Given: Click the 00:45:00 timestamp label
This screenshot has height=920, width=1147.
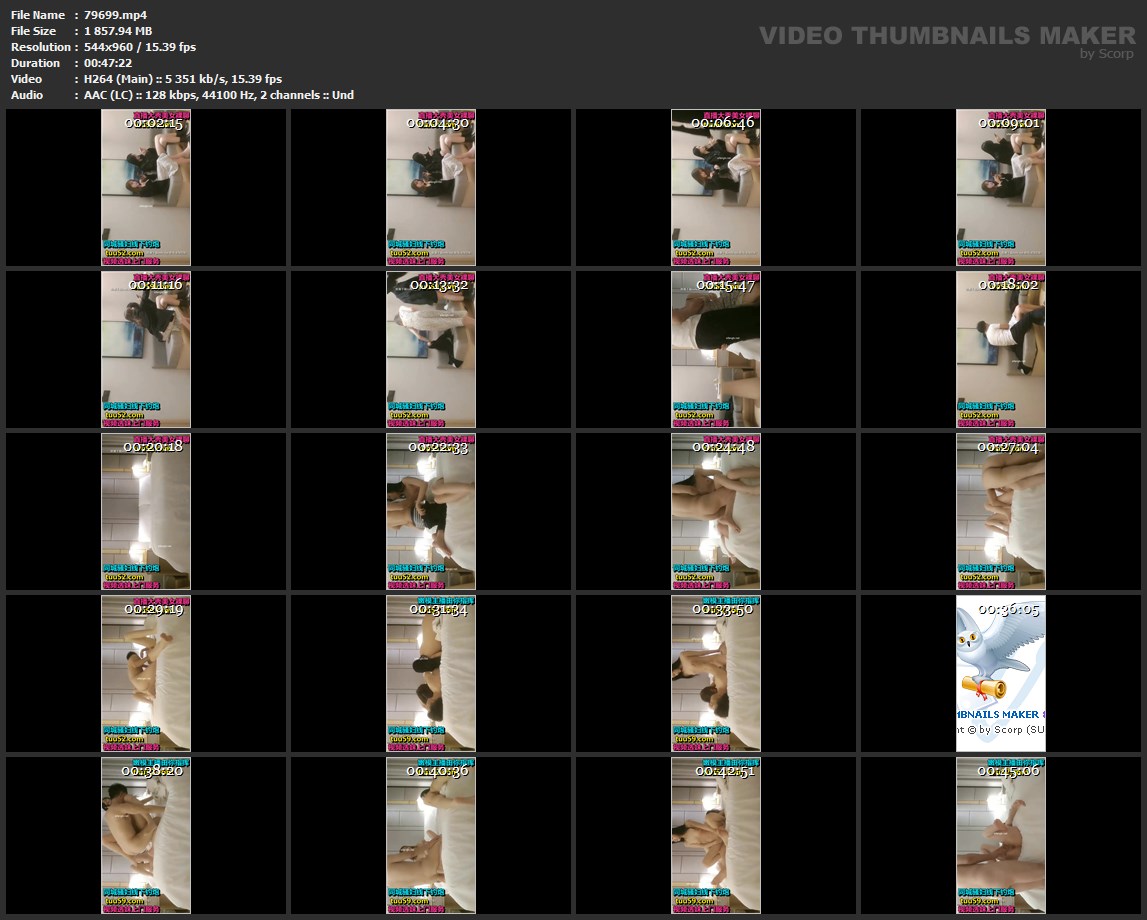Looking at the screenshot, I should coord(1008,771).
